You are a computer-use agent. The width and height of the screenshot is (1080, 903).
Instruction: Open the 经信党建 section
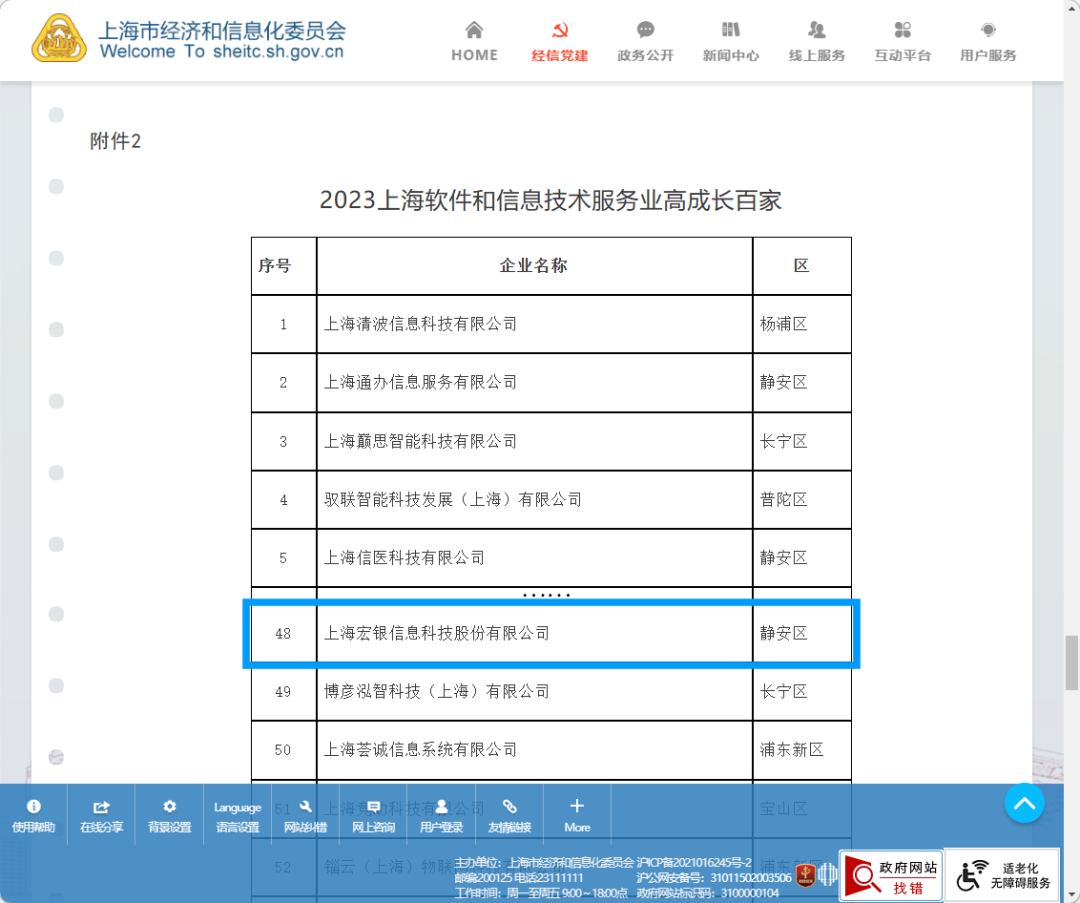[x=560, y=42]
